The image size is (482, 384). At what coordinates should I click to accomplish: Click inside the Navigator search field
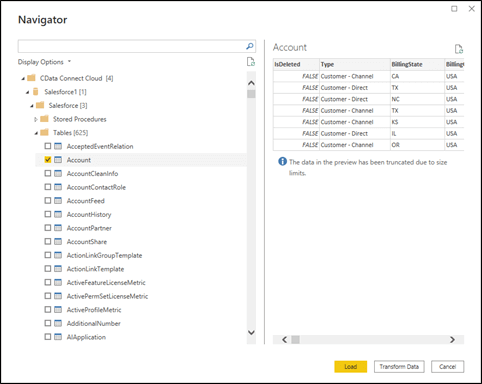[132, 46]
